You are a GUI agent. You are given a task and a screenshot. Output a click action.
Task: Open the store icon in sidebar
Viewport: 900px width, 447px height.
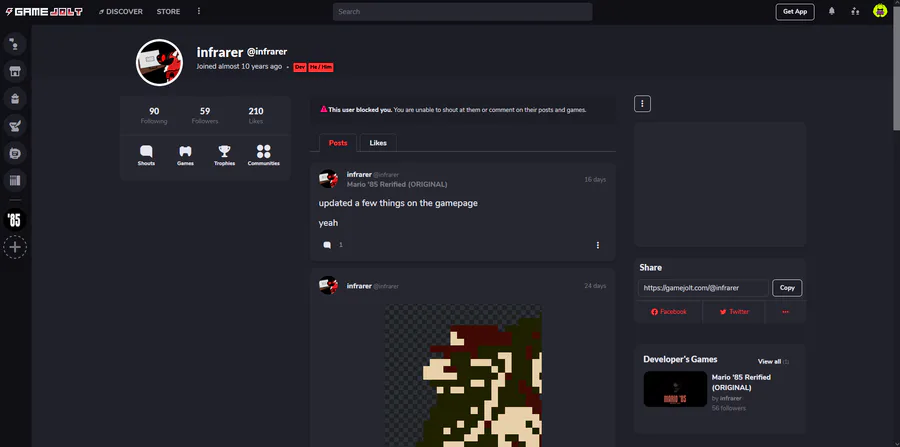click(15, 71)
